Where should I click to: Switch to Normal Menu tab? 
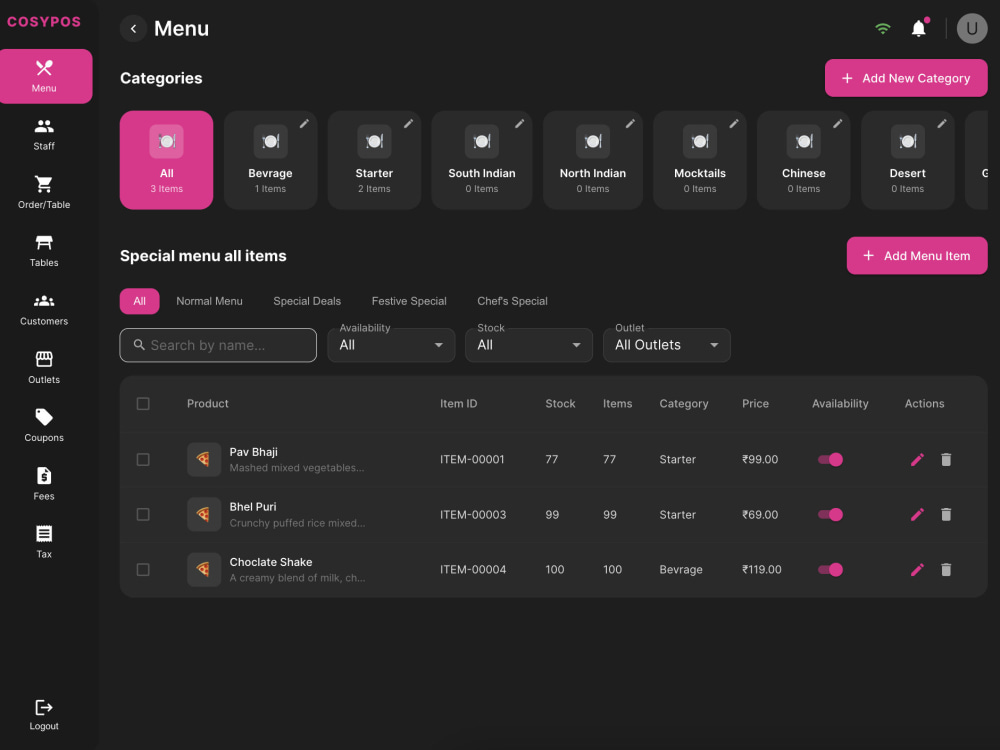click(209, 301)
